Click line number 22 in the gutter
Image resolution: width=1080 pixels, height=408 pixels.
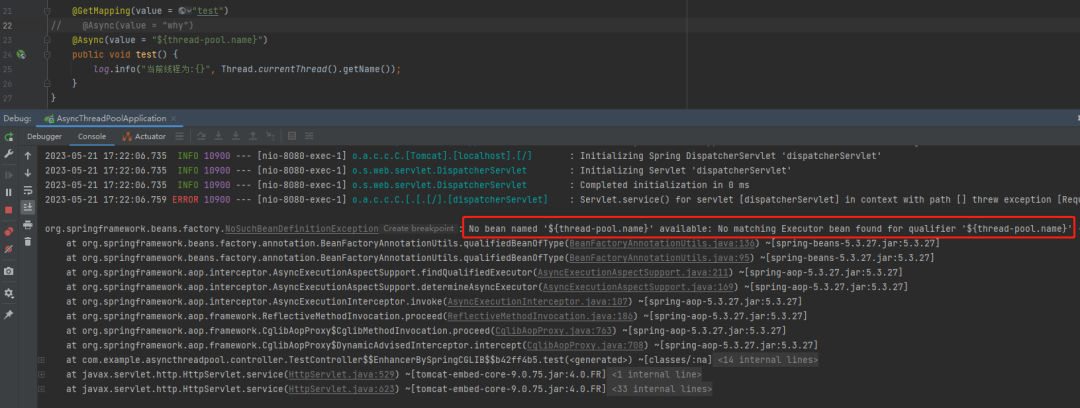pyautogui.click(x=8, y=26)
